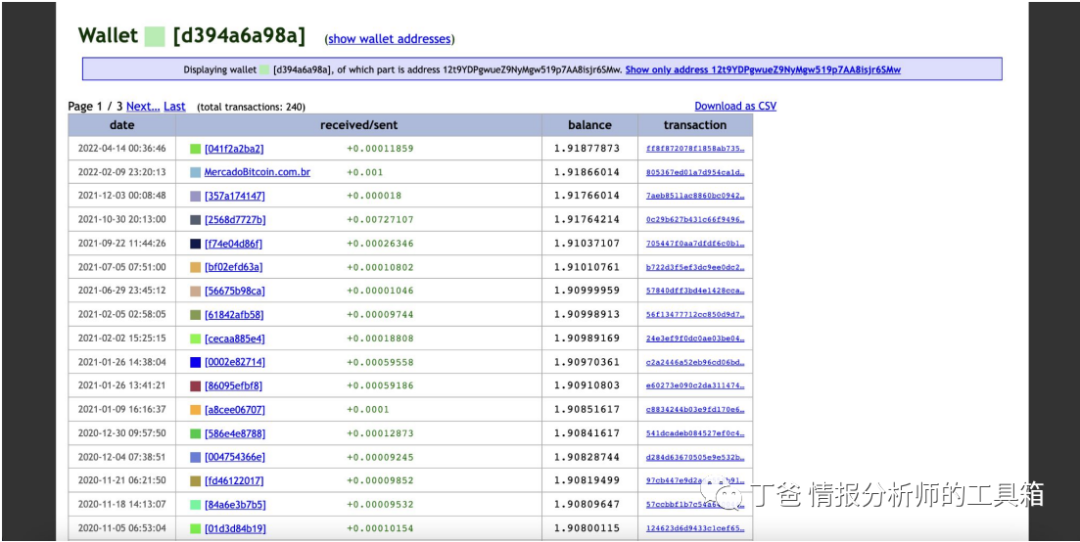Image resolution: width=1080 pixels, height=542 pixels.
Task: Select the balance 1.90851617
Action: pyautogui.click(x=587, y=410)
